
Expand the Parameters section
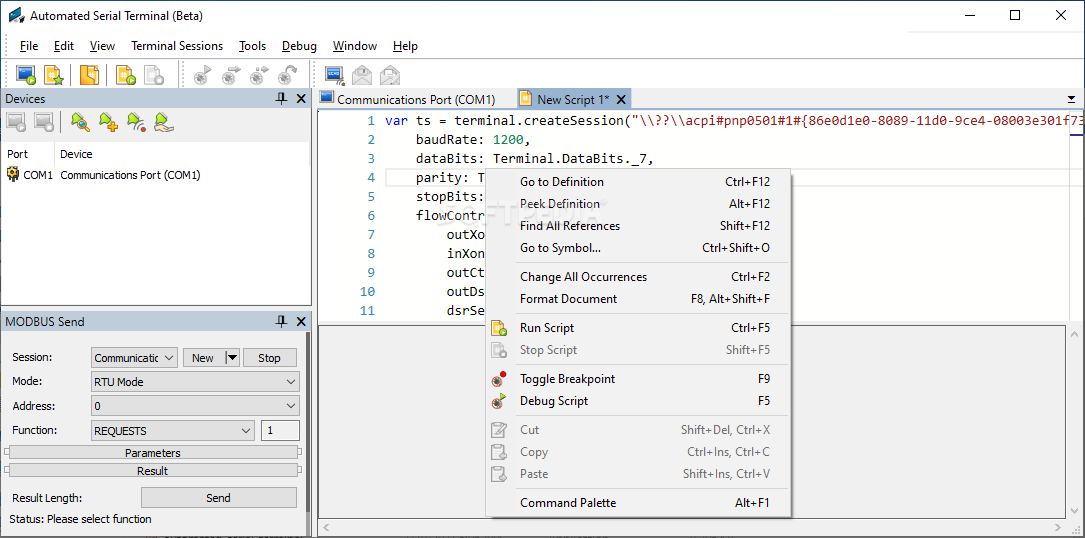tap(153, 453)
